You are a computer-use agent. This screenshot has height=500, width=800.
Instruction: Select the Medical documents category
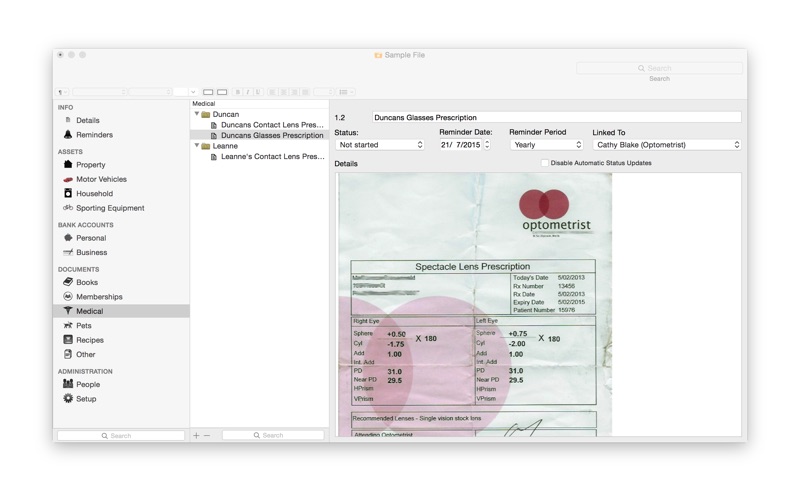coord(121,311)
